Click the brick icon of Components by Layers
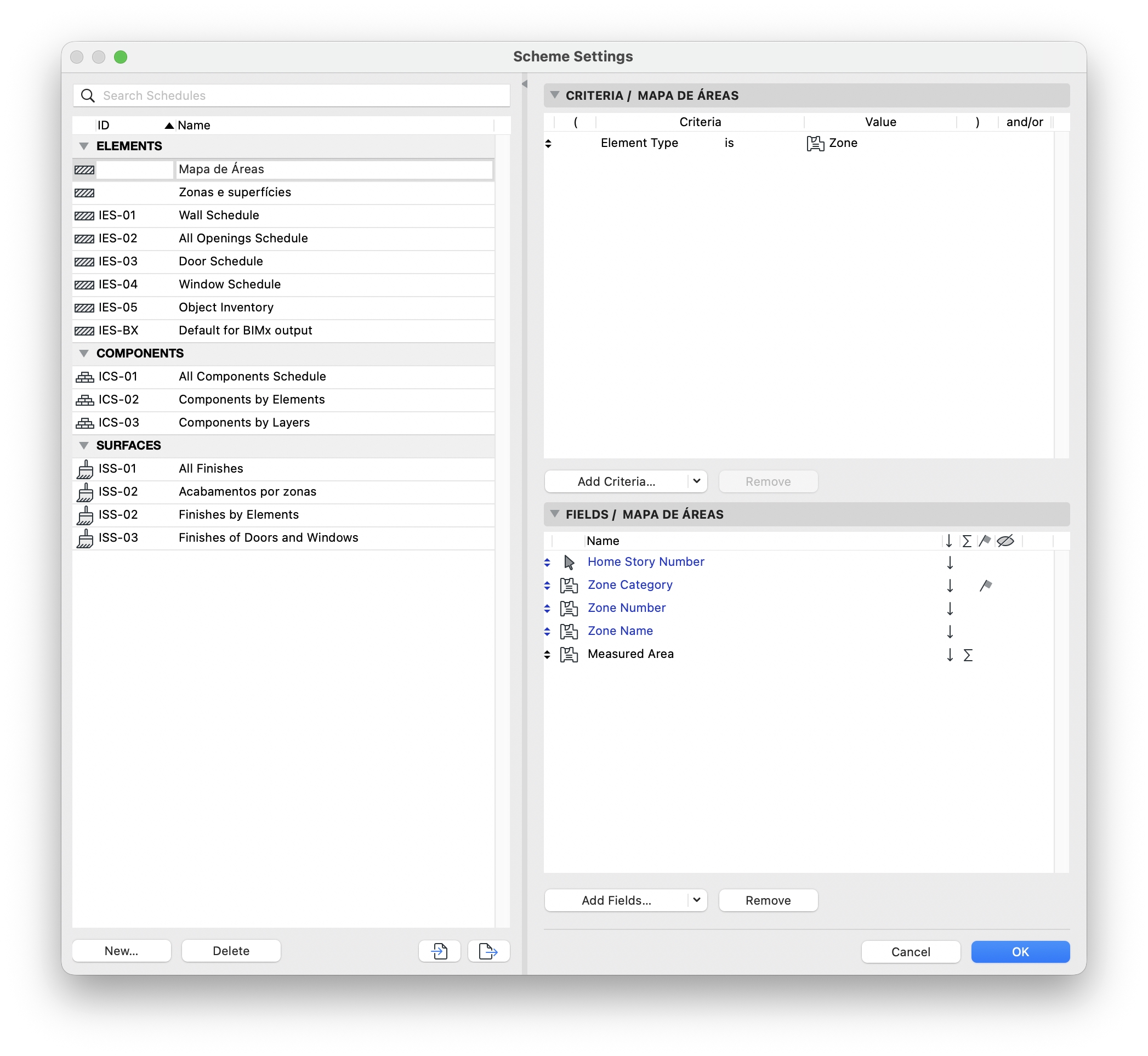Screen dimensions: 1148x1056 pos(84,423)
